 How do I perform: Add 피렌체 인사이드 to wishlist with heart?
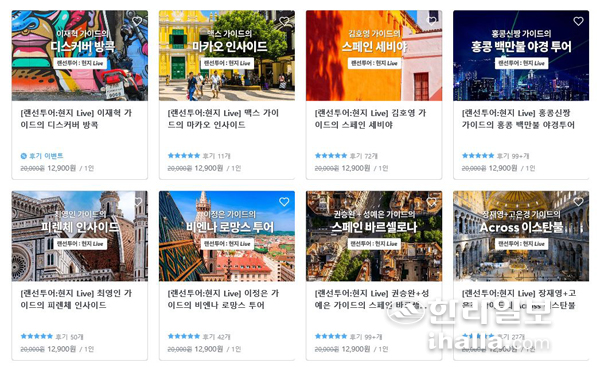(x=137, y=202)
